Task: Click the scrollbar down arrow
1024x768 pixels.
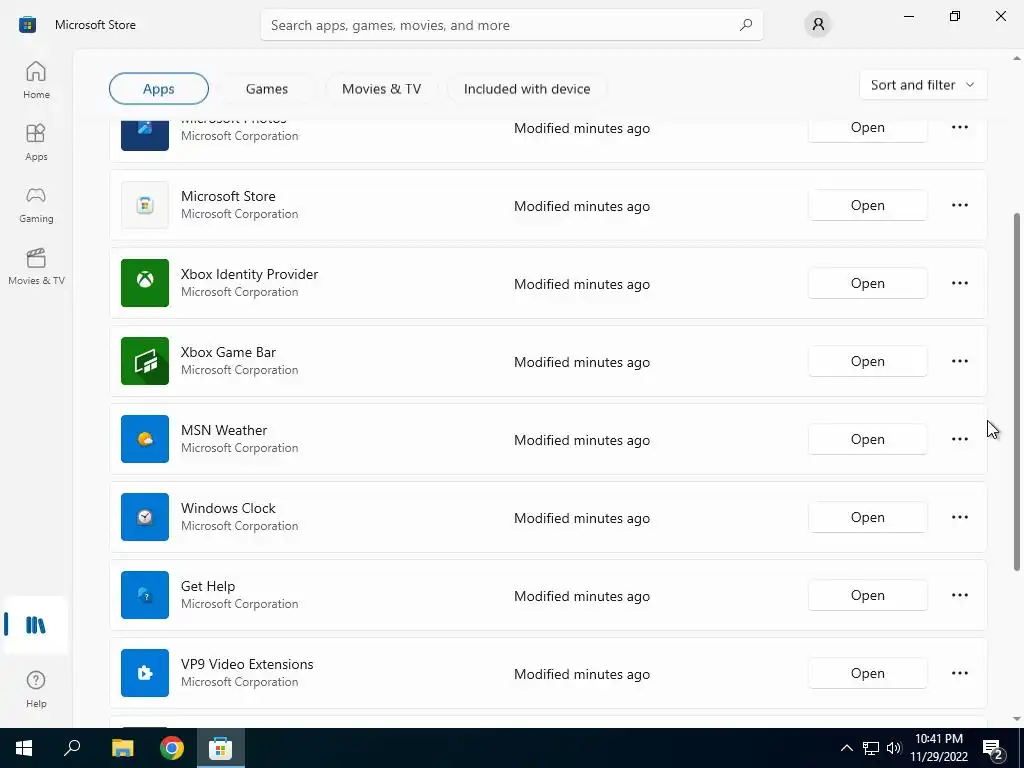Action: tap(1017, 719)
